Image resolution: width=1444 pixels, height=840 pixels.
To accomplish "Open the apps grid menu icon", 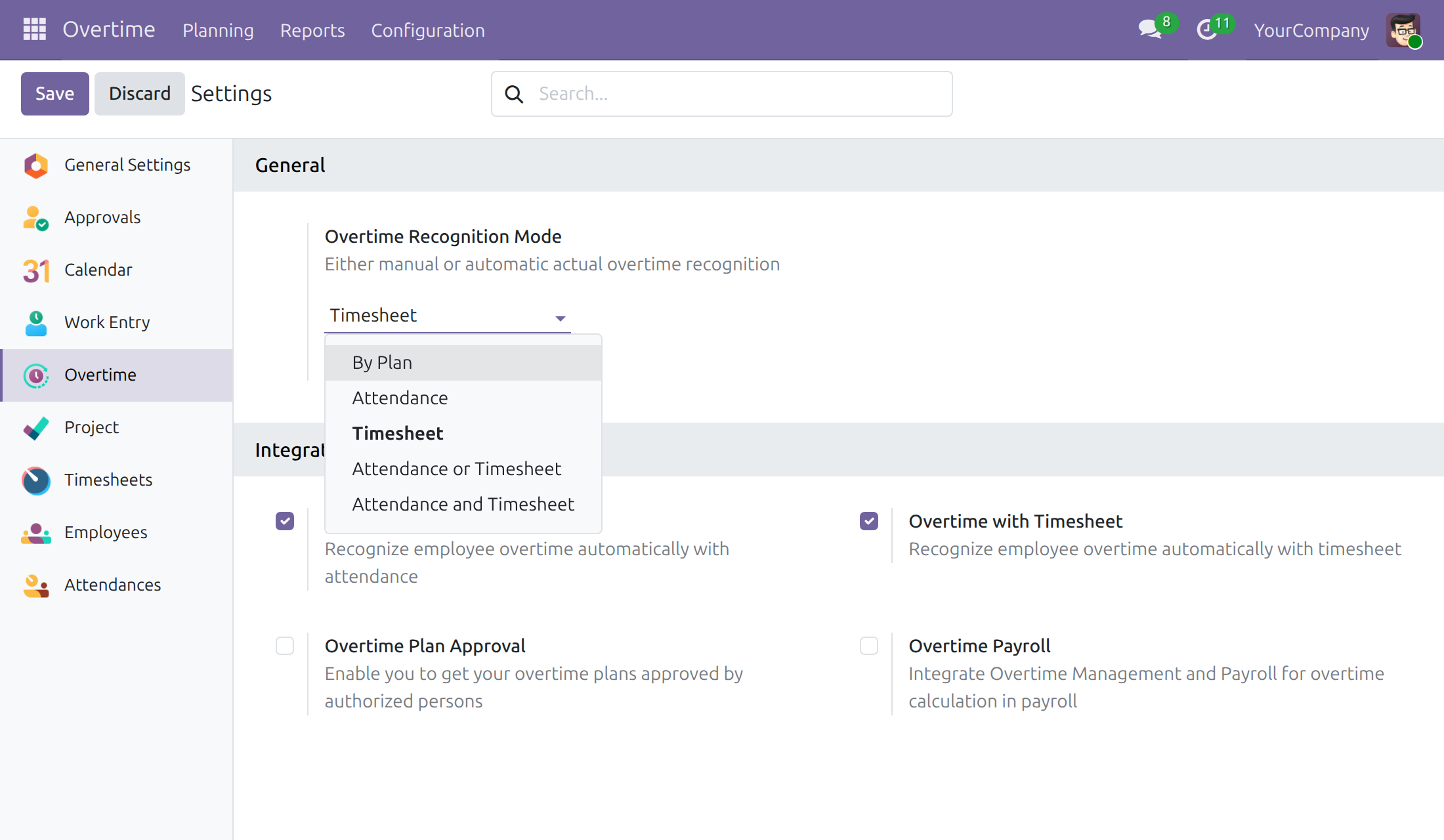I will pos(34,30).
